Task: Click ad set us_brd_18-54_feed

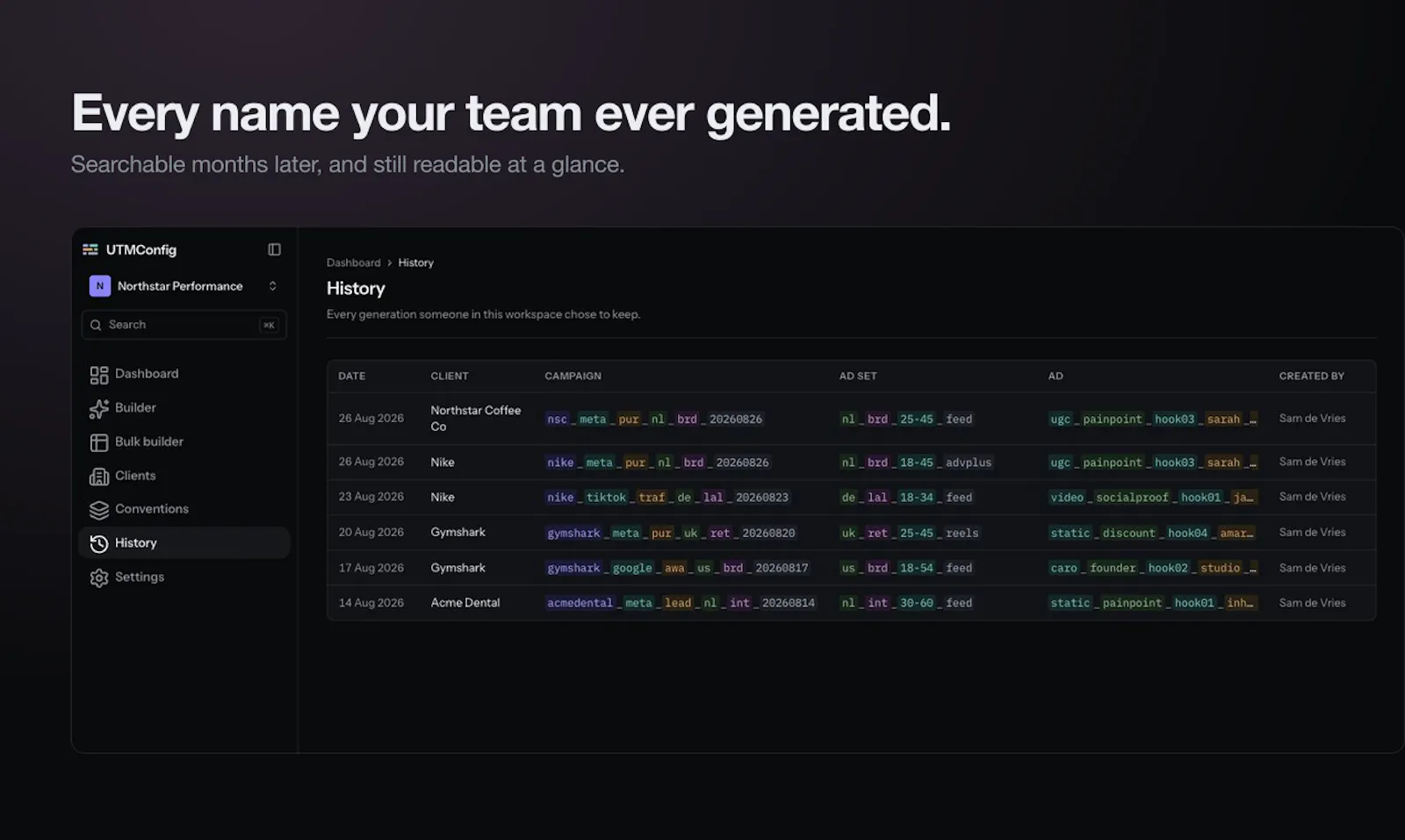Action: coord(906,568)
